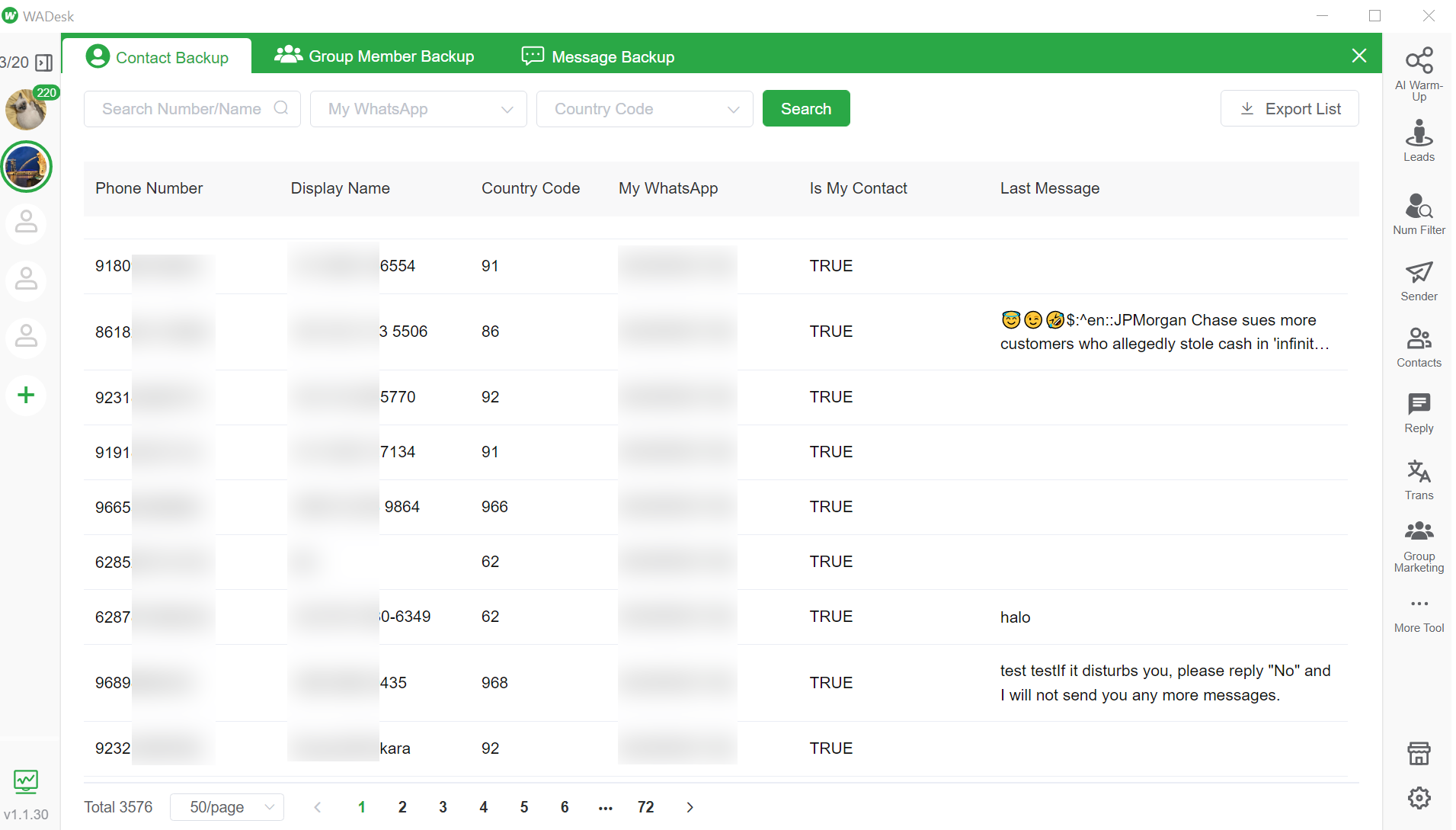Jump to page 72 of results

[645, 806]
